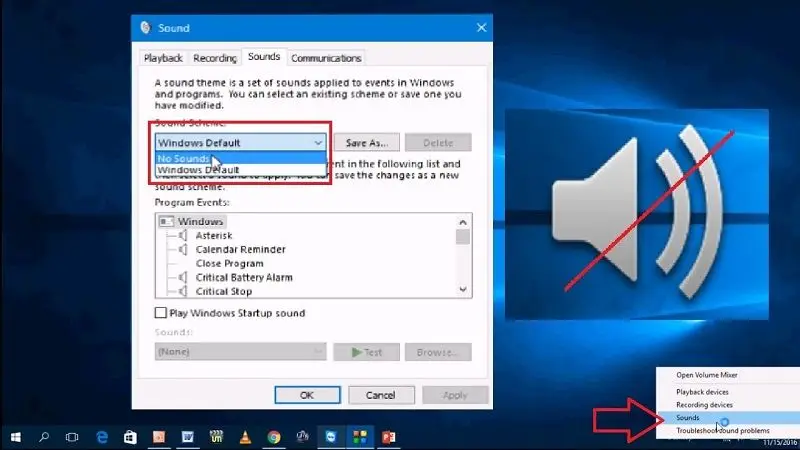Switch to the Communications tab

click(x=326, y=58)
